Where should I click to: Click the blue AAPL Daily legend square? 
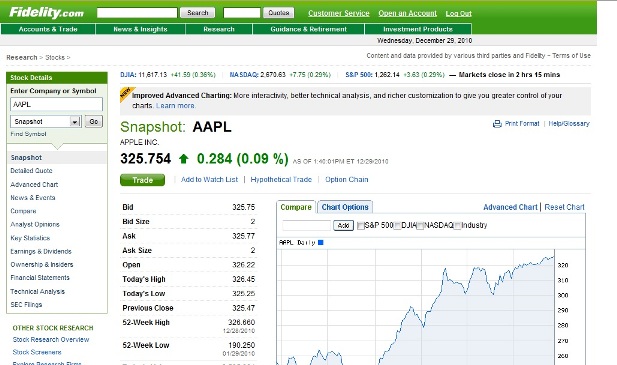click(x=320, y=243)
